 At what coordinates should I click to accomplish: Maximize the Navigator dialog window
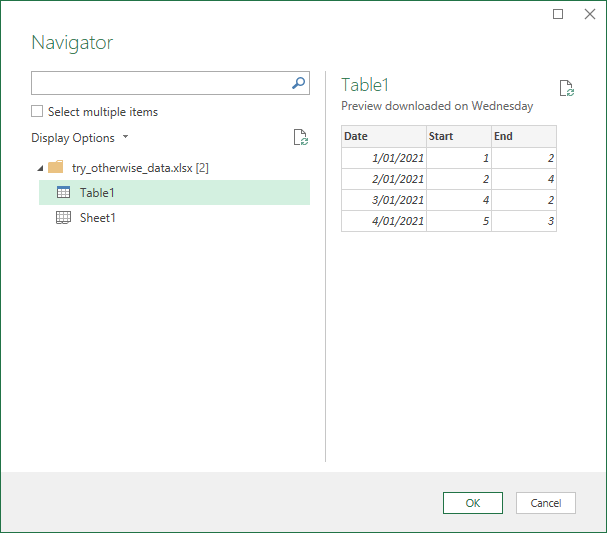pyautogui.click(x=558, y=14)
